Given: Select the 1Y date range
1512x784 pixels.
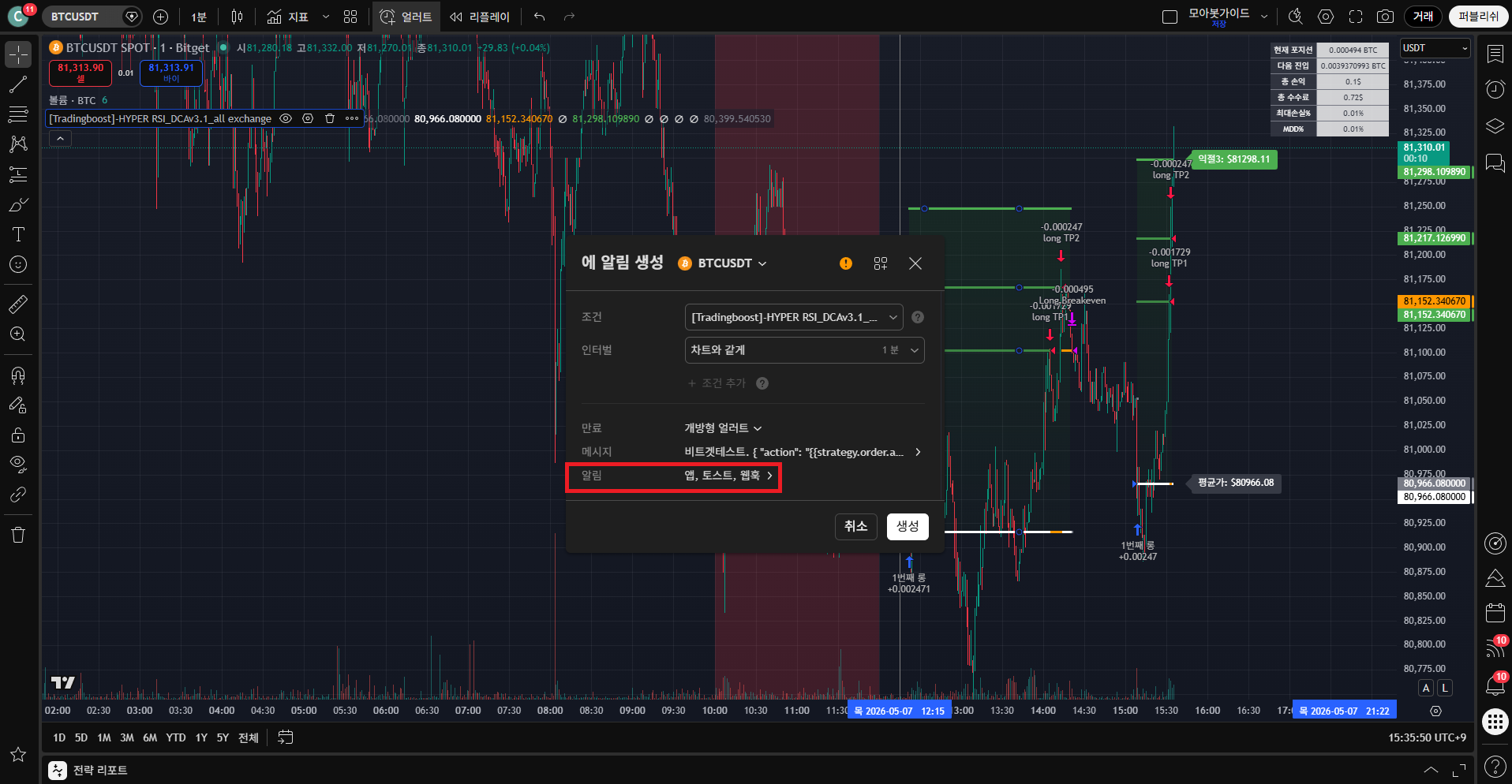Looking at the screenshot, I should click(201, 737).
